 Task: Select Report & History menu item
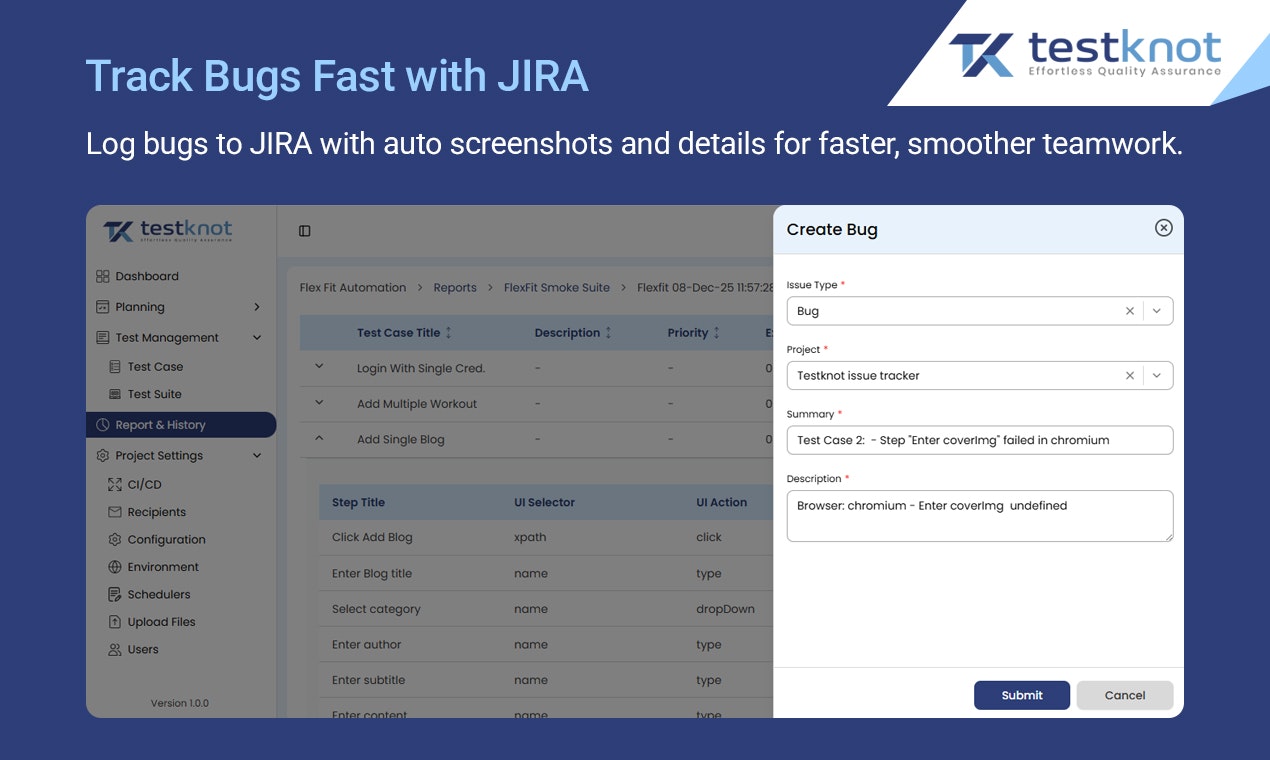(181, 425)
